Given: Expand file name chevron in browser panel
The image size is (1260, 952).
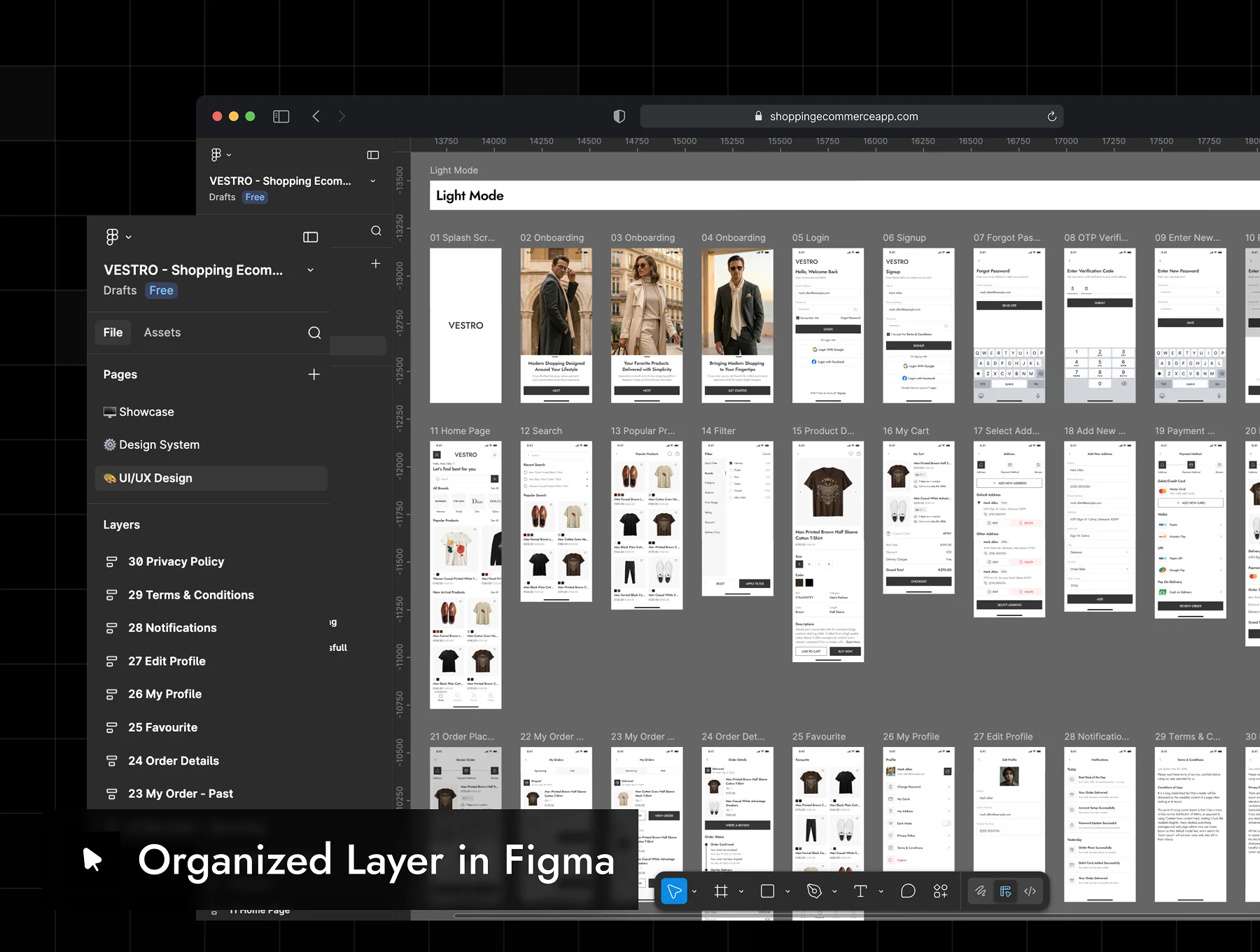Looking at the screenshot, I should coord(372,181).
